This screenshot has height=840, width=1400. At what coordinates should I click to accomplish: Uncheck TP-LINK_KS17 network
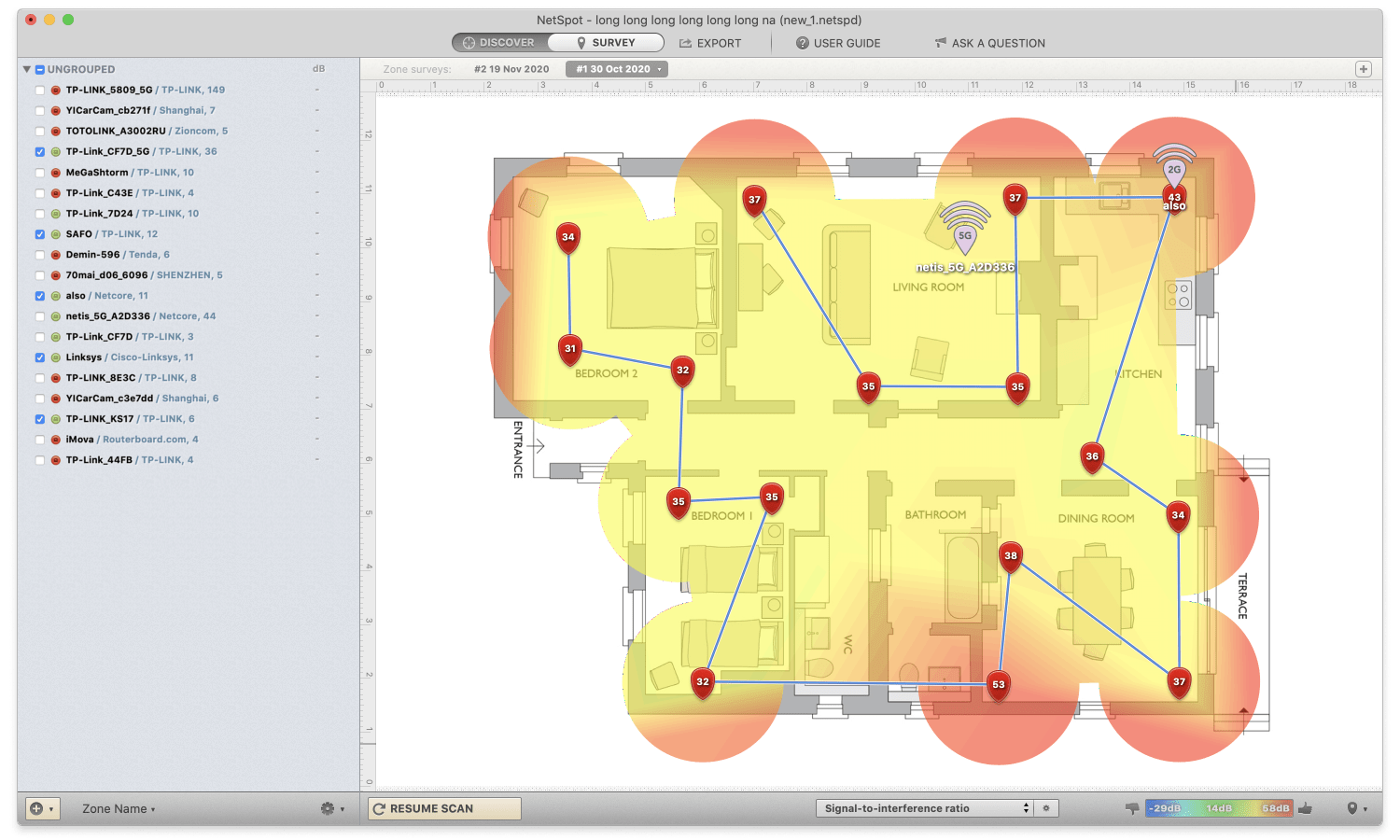coord(40,419)
